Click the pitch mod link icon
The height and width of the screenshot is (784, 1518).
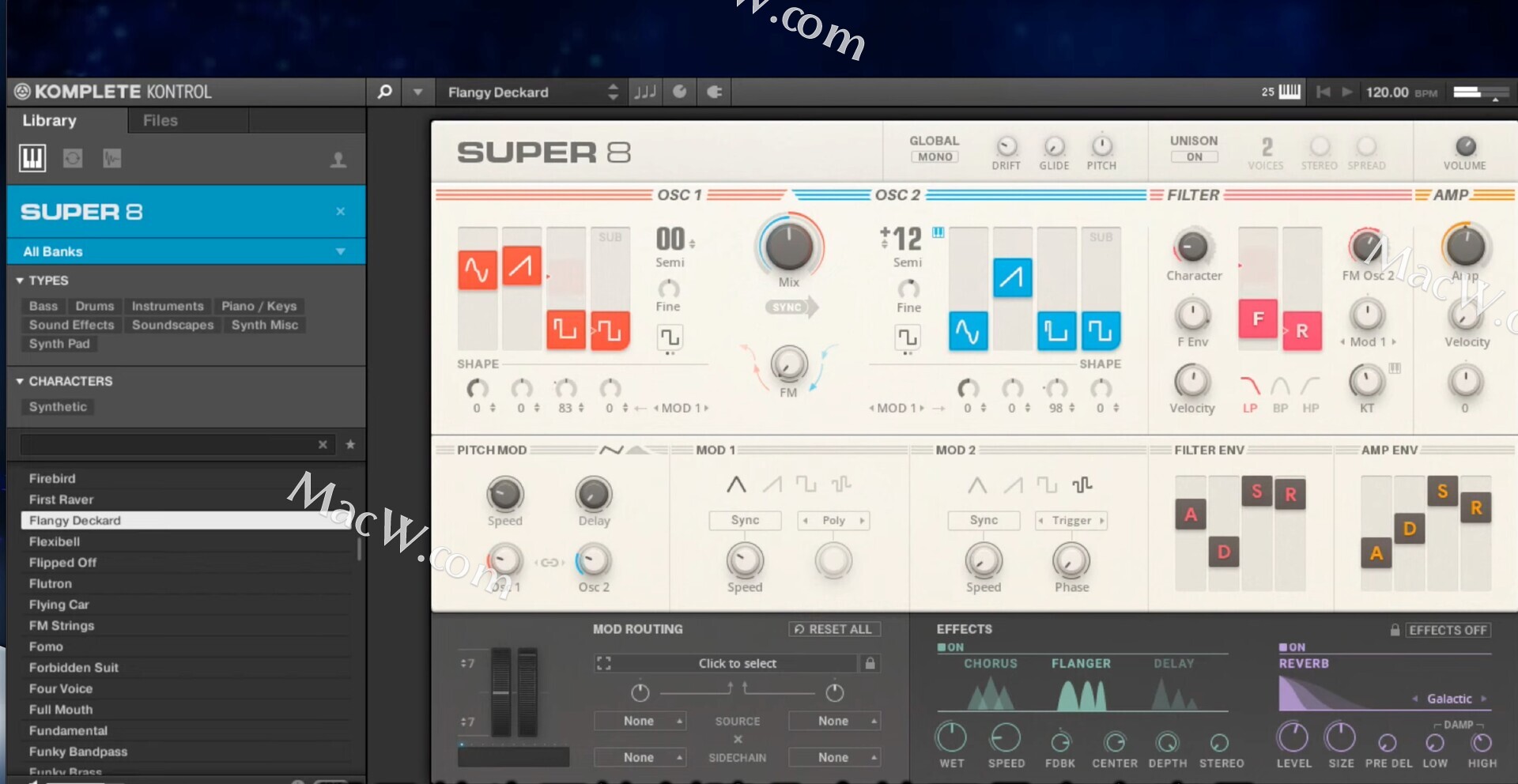tap(549, 563)
